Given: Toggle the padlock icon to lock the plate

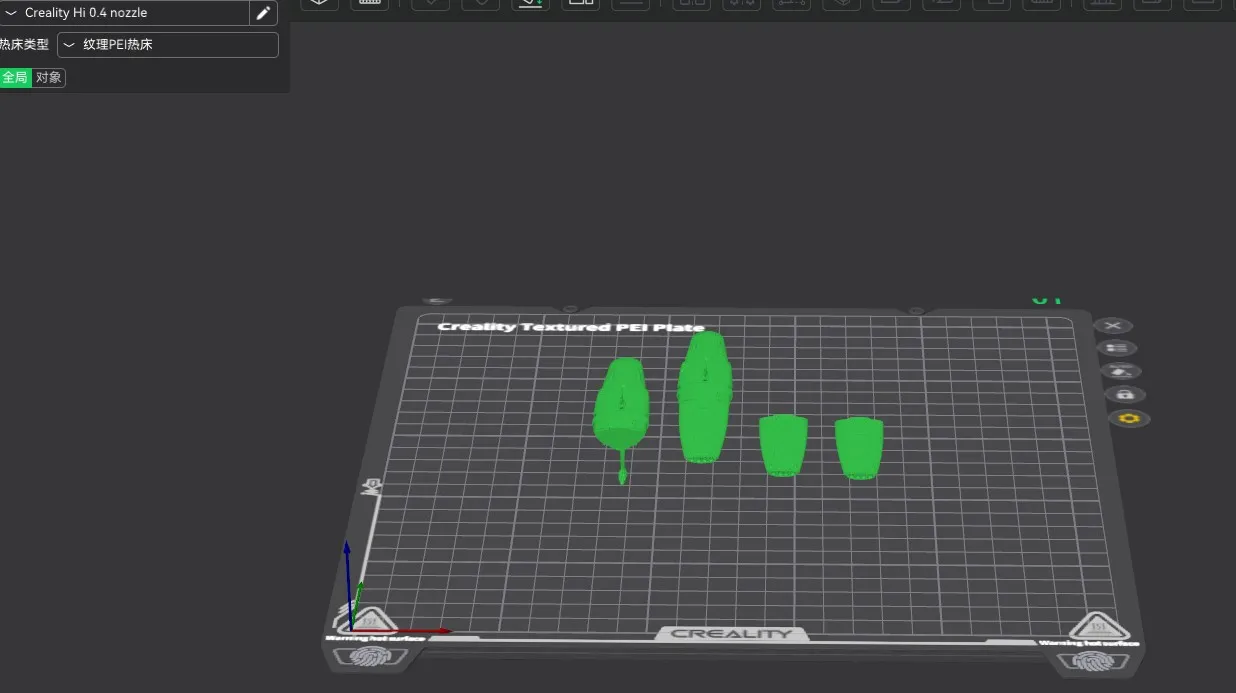Looking at the screenshot, I should 1125,395.
